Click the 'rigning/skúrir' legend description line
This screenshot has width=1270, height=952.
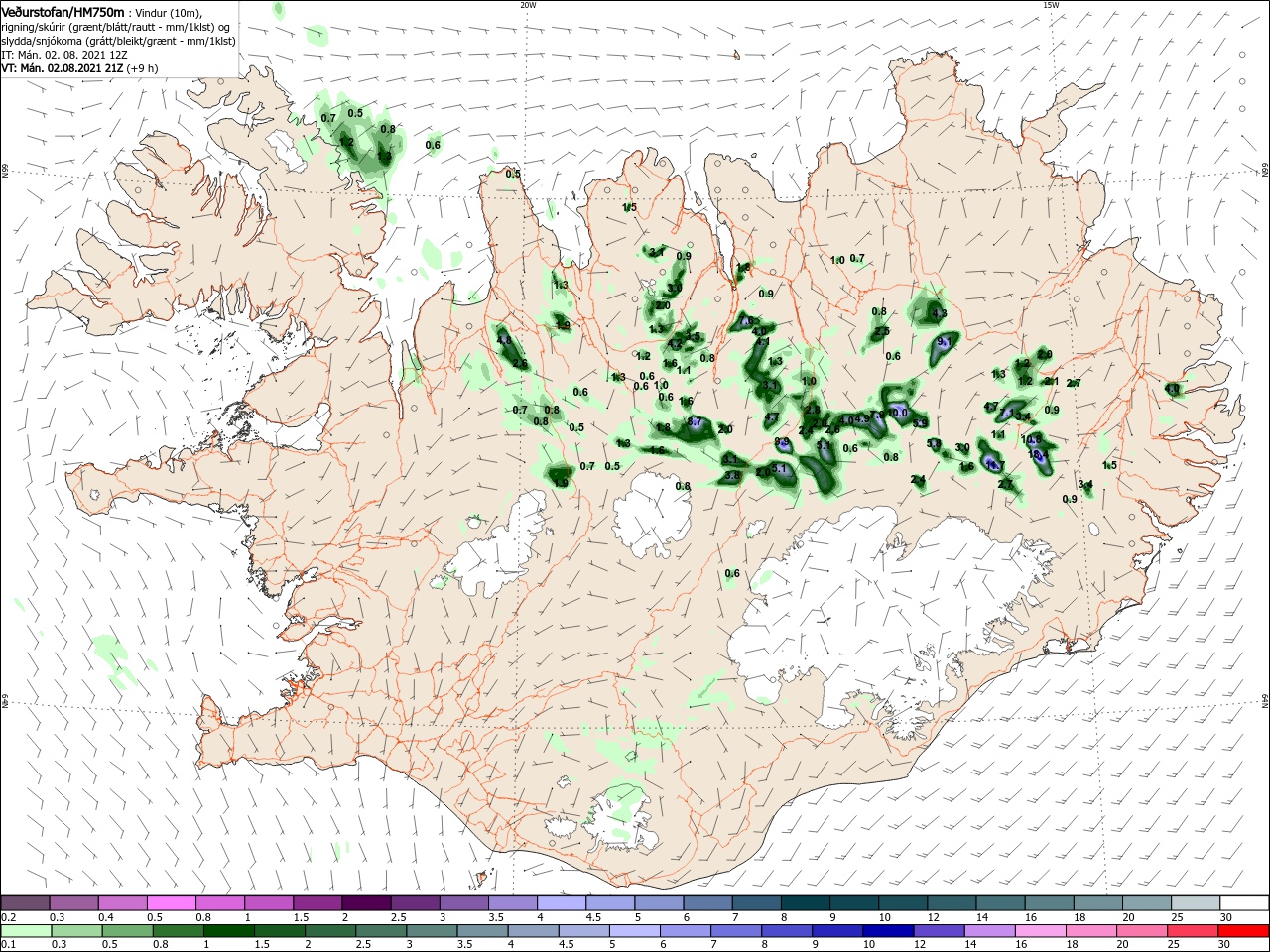[x=115, y=27]
